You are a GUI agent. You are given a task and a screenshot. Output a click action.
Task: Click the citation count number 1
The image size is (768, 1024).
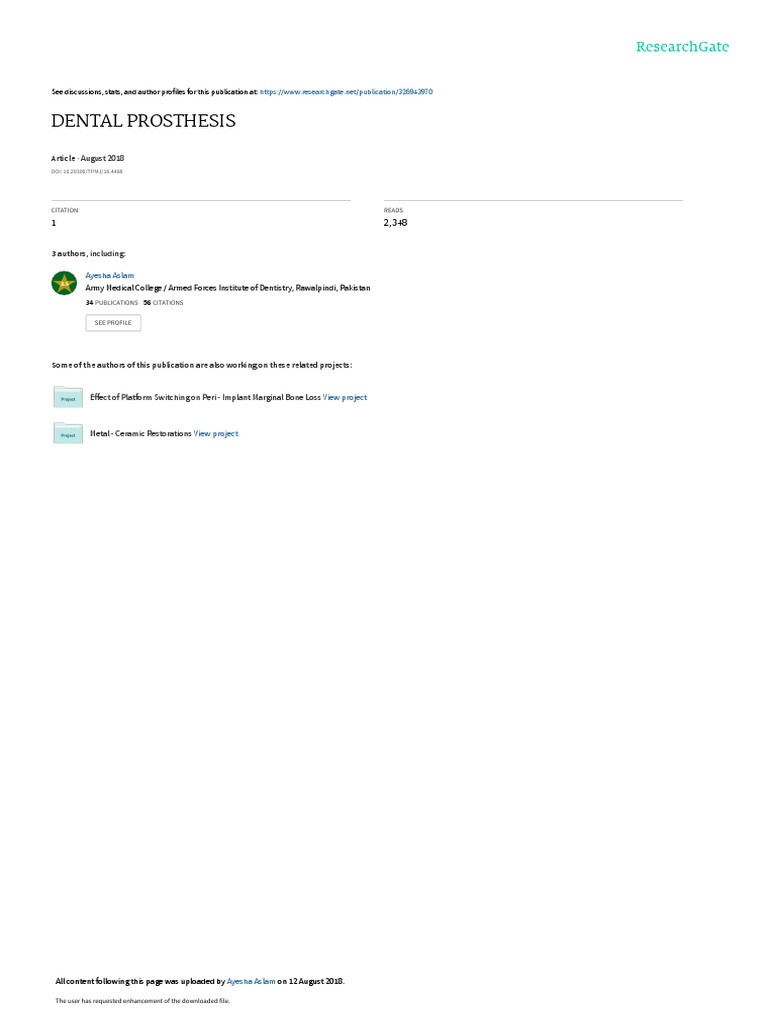[54, 223]
